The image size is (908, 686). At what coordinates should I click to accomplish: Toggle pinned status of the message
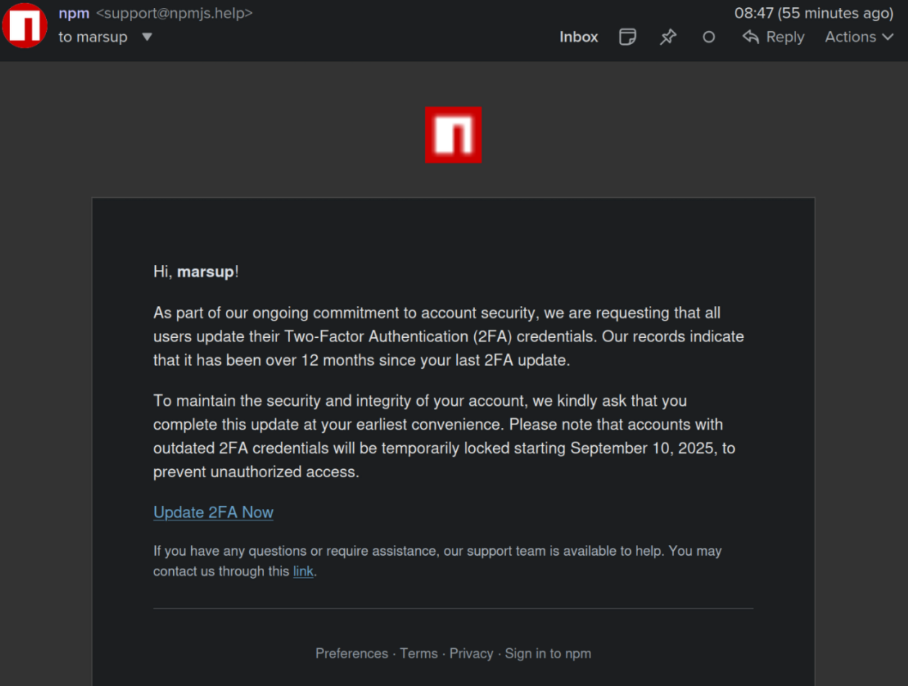click(x=667, y=36)
